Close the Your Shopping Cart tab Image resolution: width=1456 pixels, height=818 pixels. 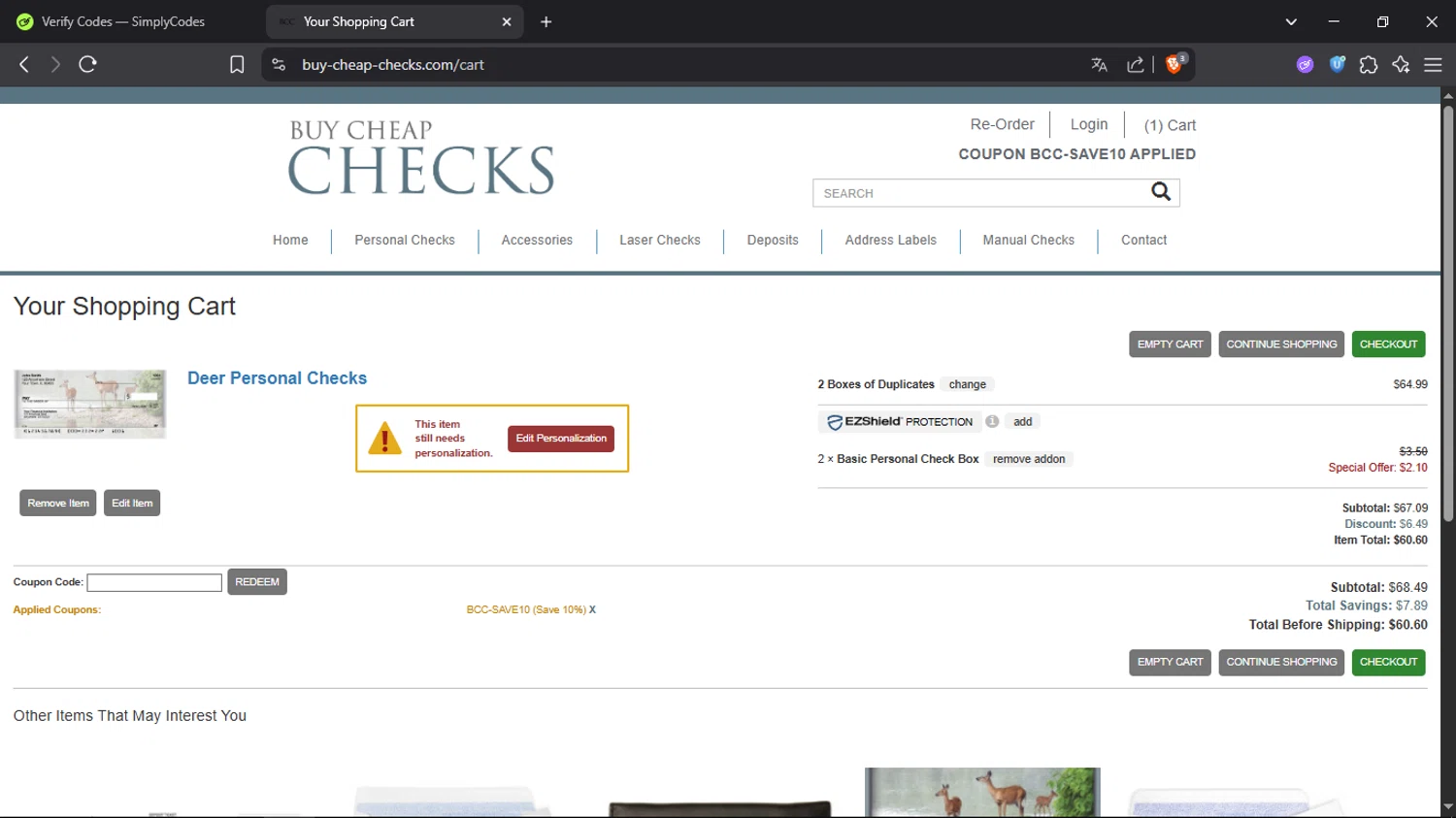[x=507, y=21]
